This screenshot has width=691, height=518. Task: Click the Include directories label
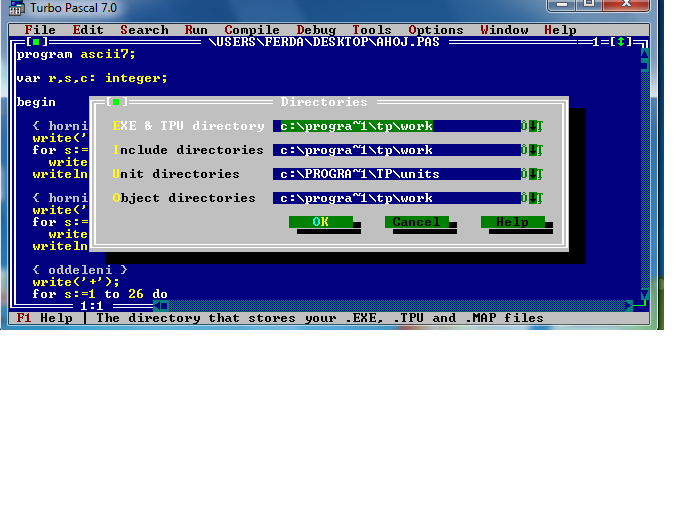(189, 150)
